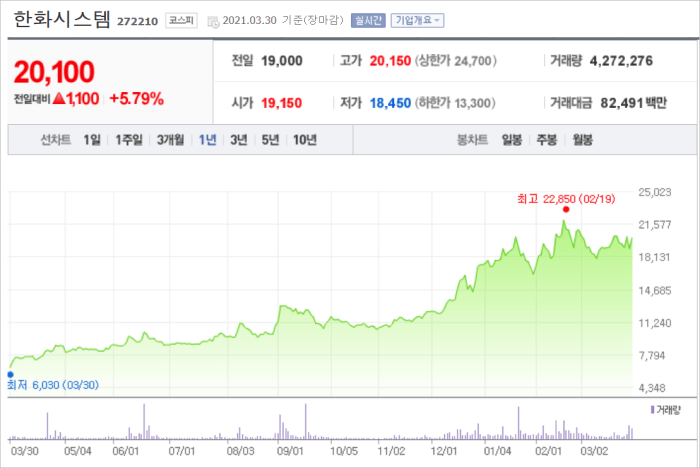
Task: Click the 2021.03.30 기준(장마감) date text
Action: click(283, 21)
